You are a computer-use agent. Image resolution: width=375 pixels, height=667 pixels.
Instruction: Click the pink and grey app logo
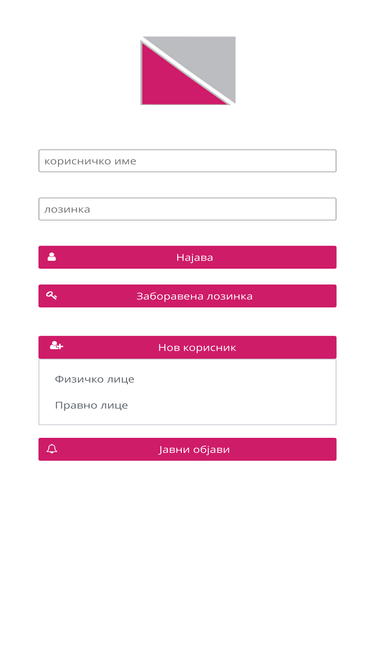coord(188,70)
